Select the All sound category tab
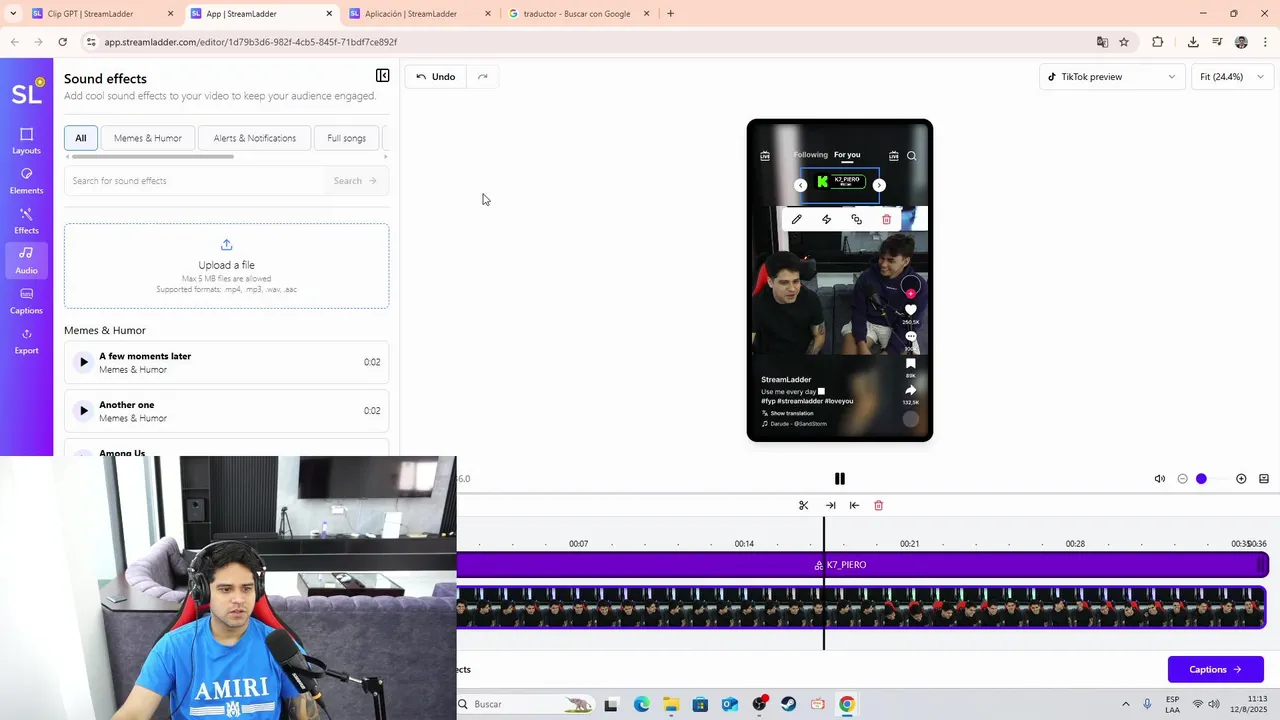The image size is (1280, 720). (x=80, y=138)
